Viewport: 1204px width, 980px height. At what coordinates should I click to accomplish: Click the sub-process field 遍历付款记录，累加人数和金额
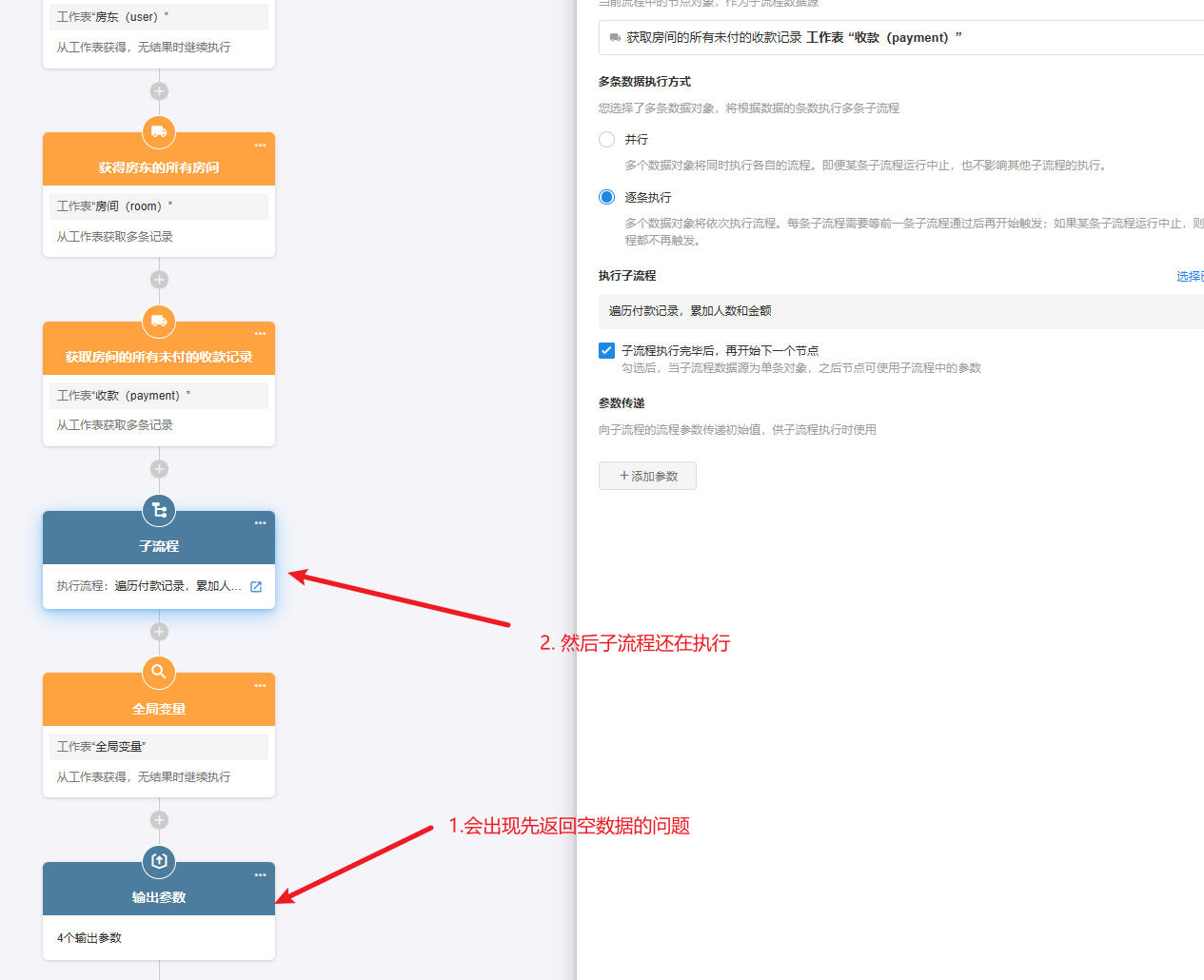point(901,311)
